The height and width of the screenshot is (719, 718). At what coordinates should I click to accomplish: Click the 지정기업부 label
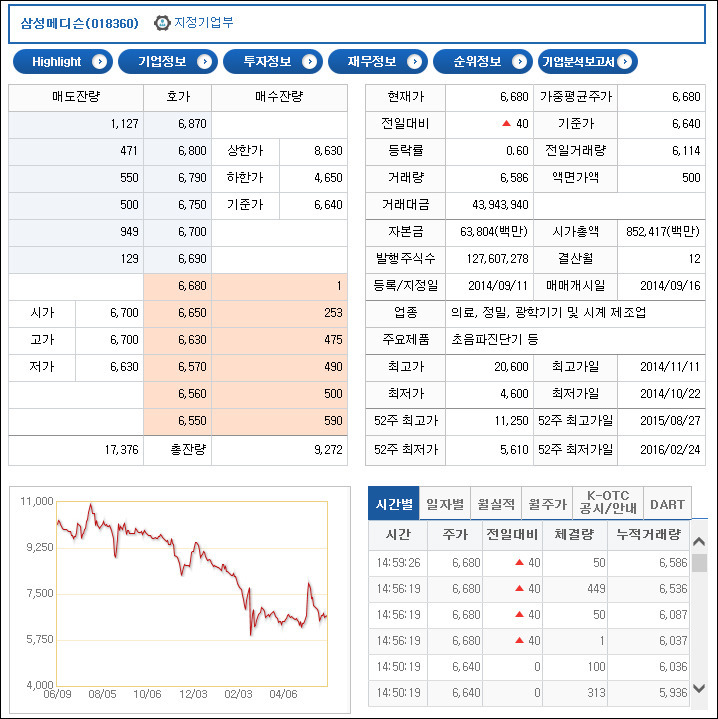(204, 22)
